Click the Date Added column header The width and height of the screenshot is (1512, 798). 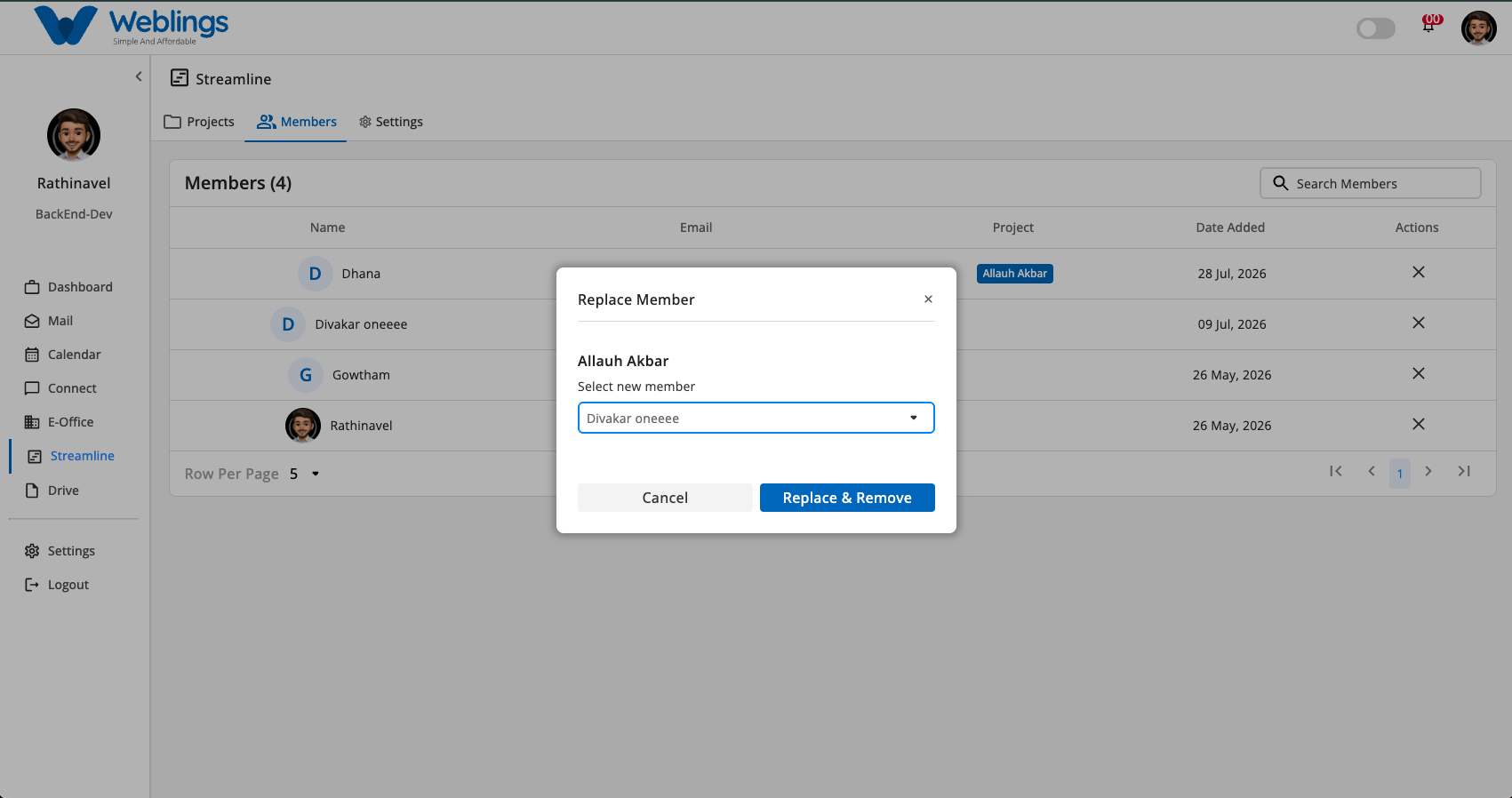(x=1230, y=227)
